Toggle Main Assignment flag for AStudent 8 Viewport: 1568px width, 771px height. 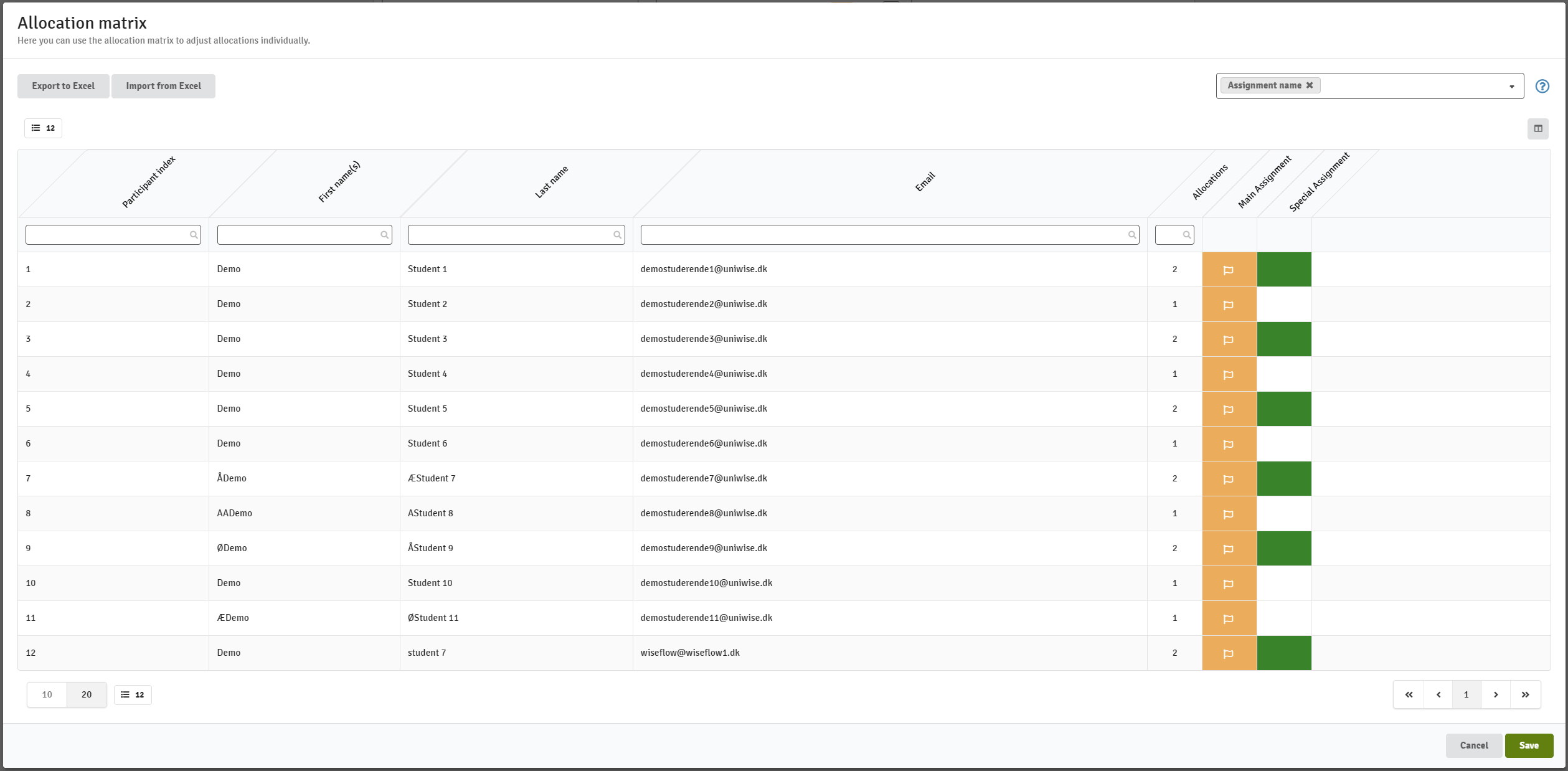click(1229, 514)
